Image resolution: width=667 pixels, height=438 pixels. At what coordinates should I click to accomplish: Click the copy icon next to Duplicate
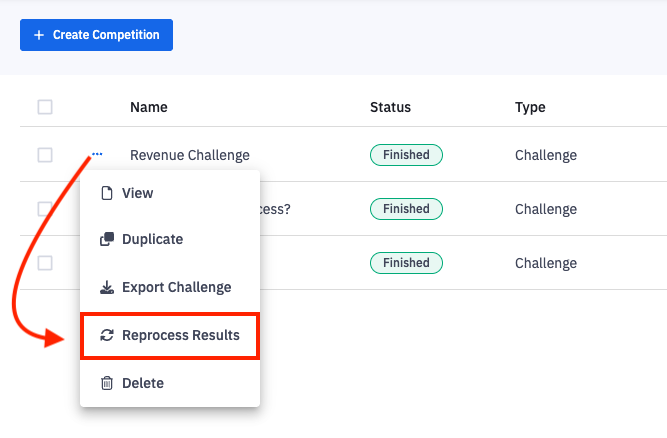click(107, 240)
